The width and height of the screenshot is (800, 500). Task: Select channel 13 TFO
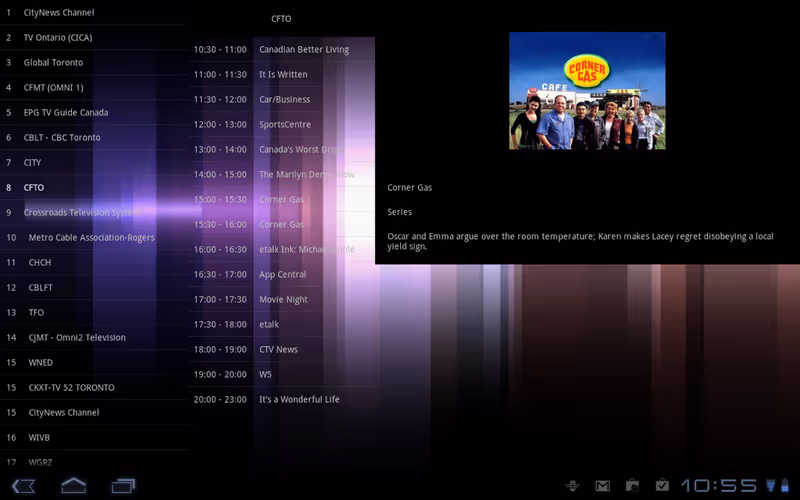(x=94, y=313)
